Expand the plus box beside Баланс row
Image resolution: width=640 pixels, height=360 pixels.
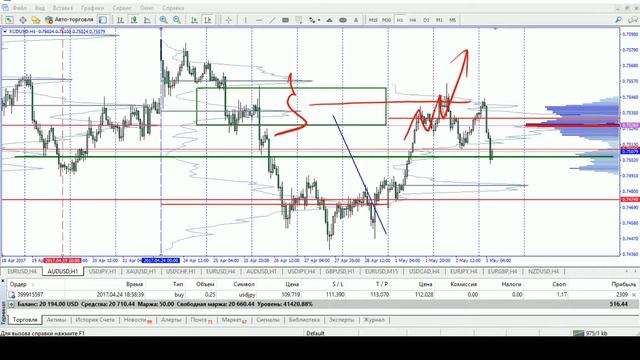pos(11,304)
